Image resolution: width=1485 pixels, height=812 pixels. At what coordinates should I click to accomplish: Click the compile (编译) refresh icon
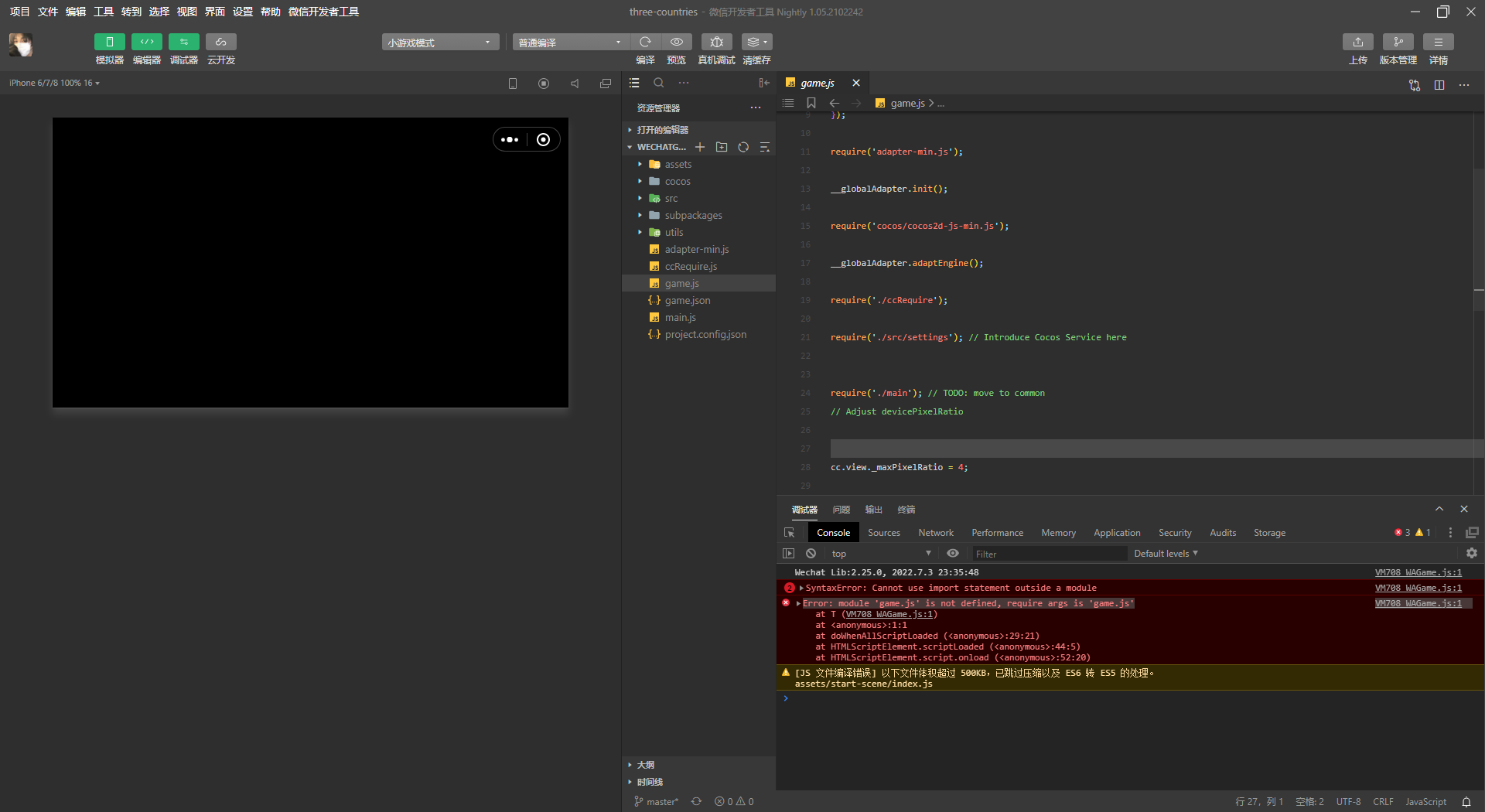tap(645, 42)
